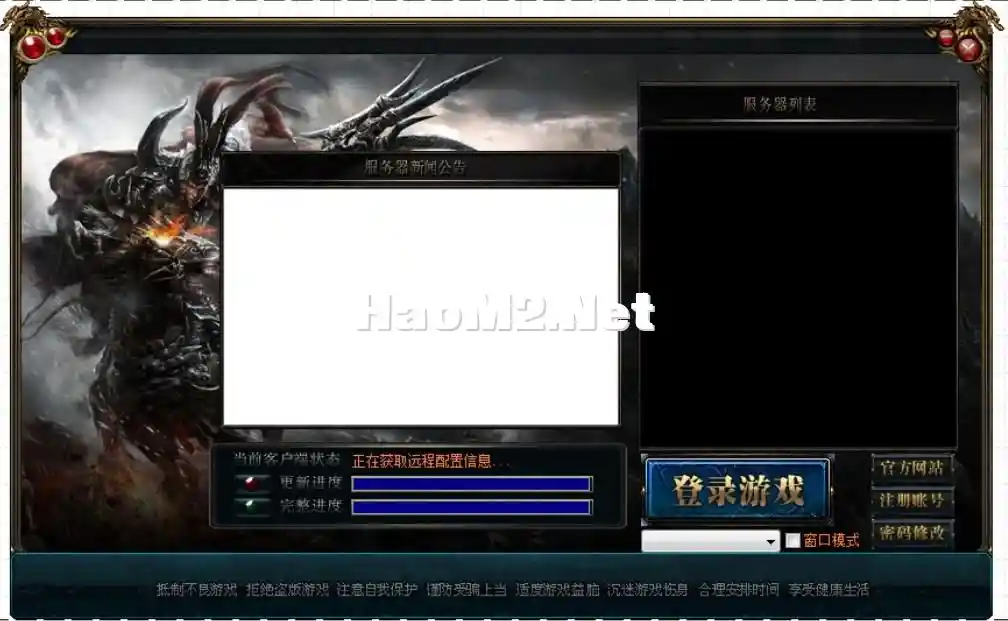Click the red indicator light beside 更新进度

tap(253, 483)
